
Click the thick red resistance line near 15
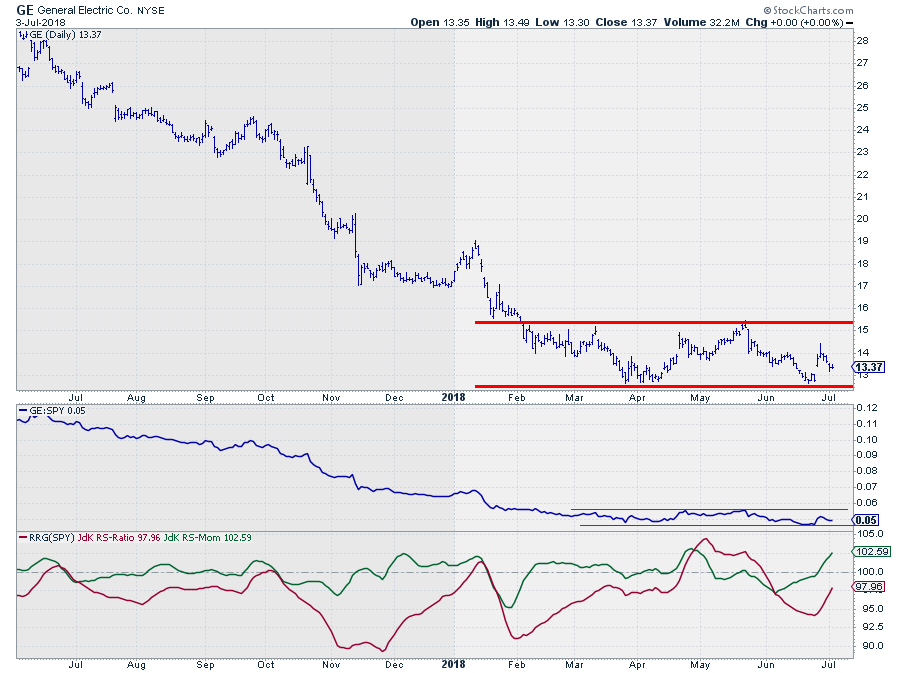click(x=664, y=322)
